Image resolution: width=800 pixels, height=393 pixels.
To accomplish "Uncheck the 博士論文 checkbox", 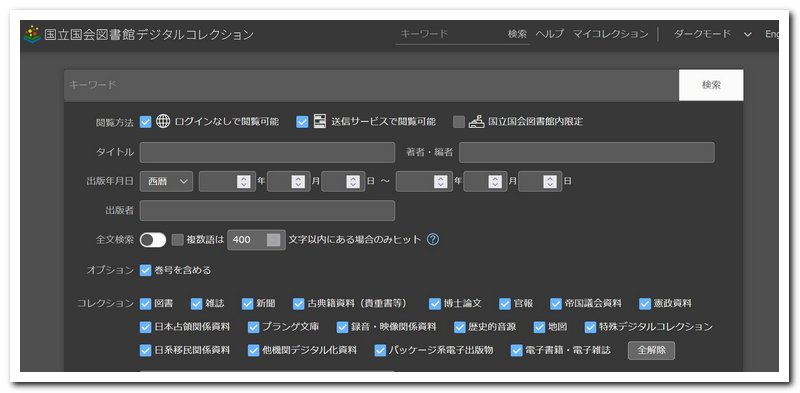I will click(435, 304).
